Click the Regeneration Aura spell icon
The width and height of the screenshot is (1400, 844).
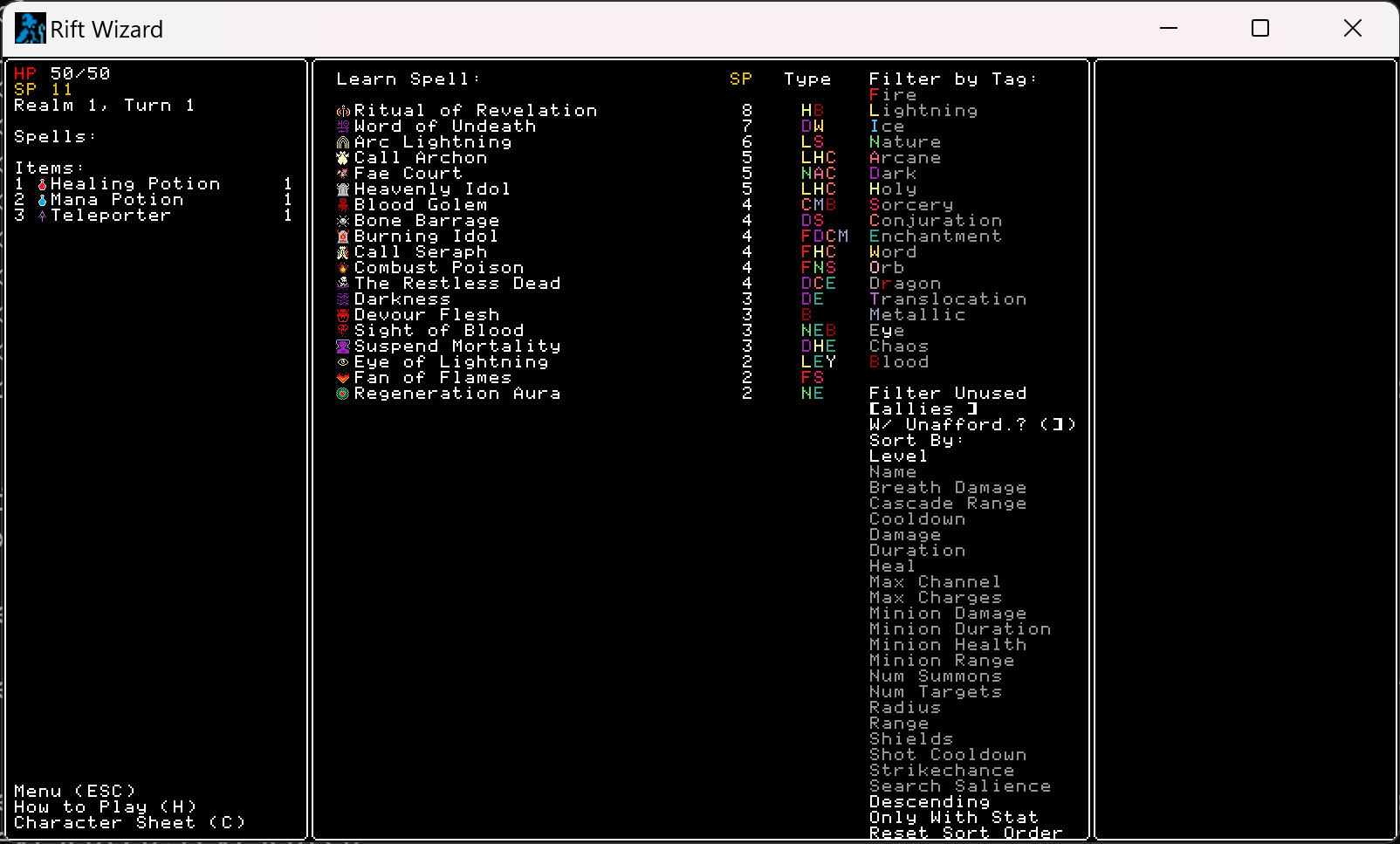(x=343, y=394)
